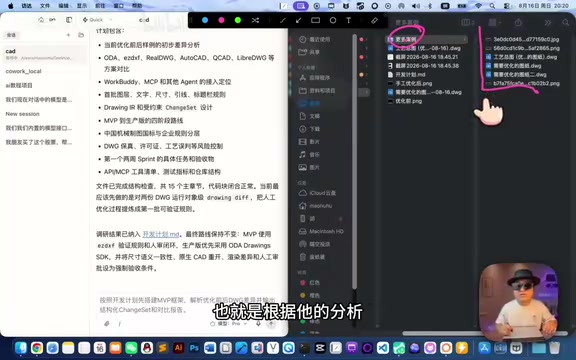This screenshot has height=360, width=576.
Task: Click the message input field
Action: click(x=187, y=305)
